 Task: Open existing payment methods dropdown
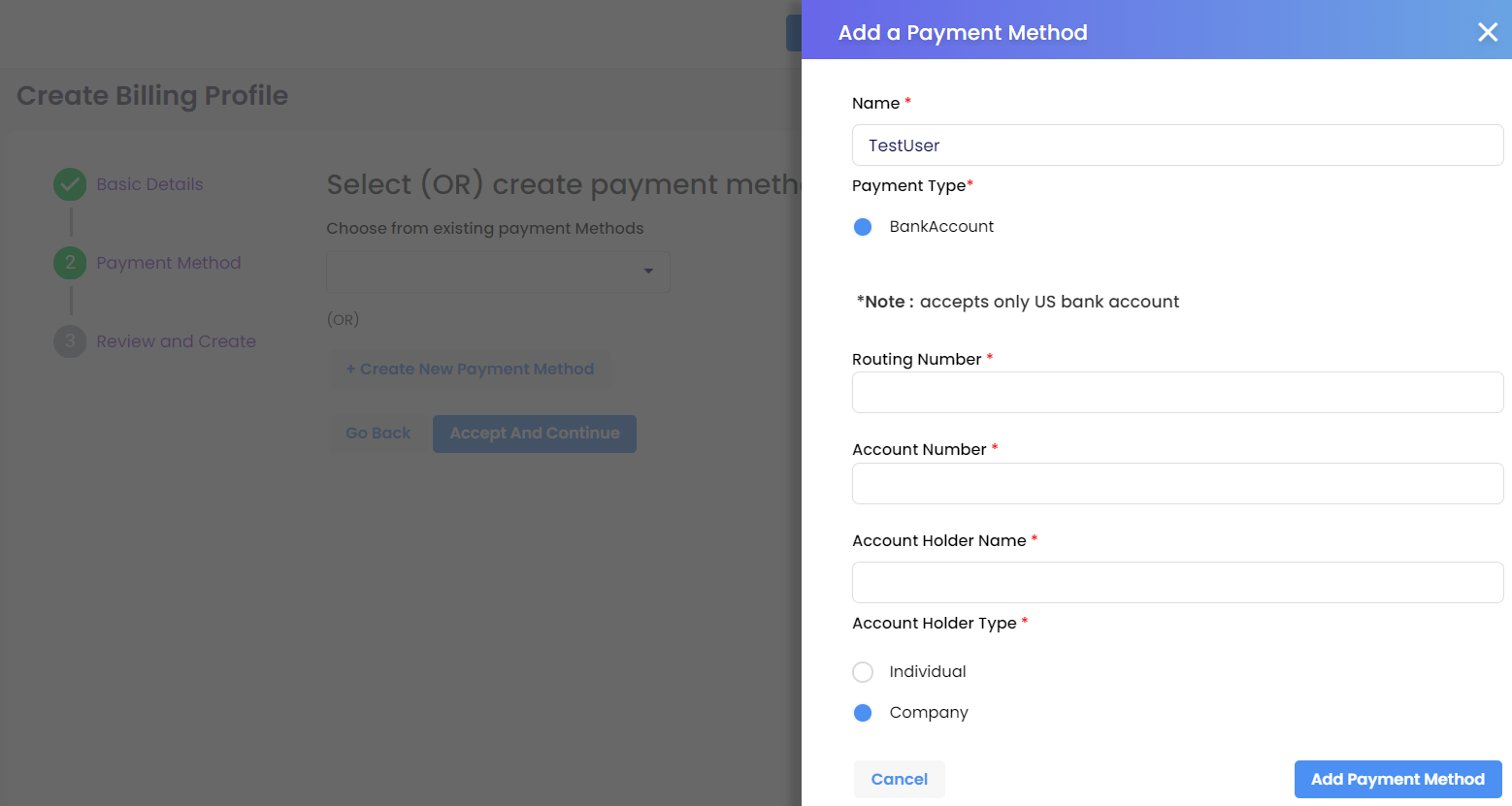[x=498, y=272]
